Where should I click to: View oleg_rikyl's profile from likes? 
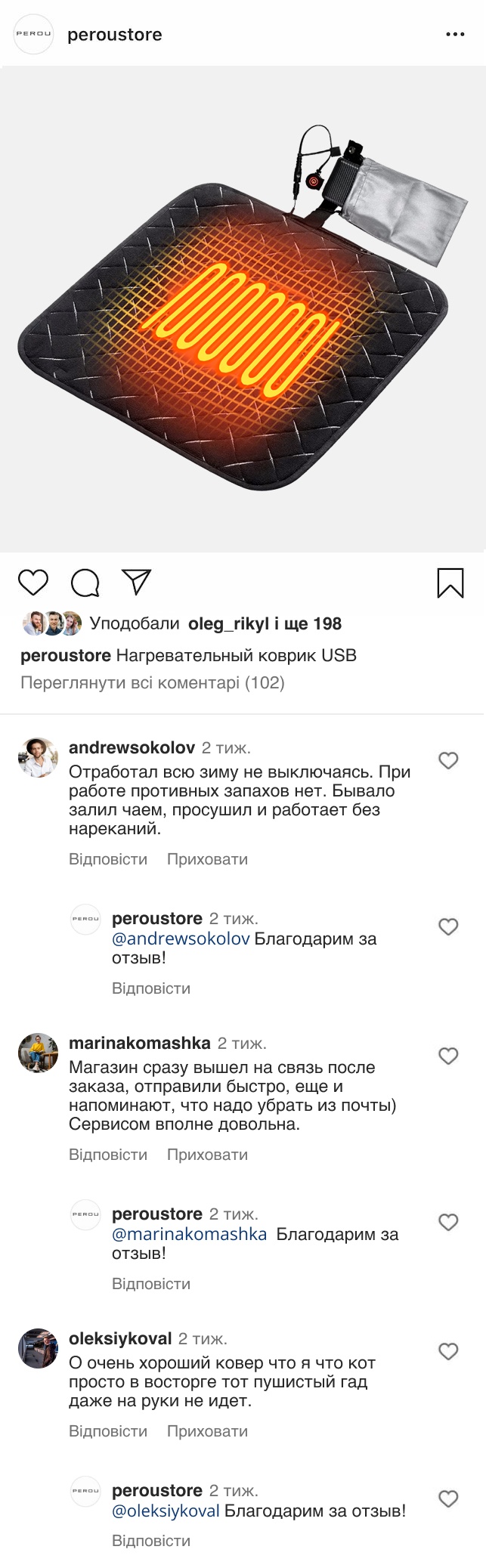(228, 624)
